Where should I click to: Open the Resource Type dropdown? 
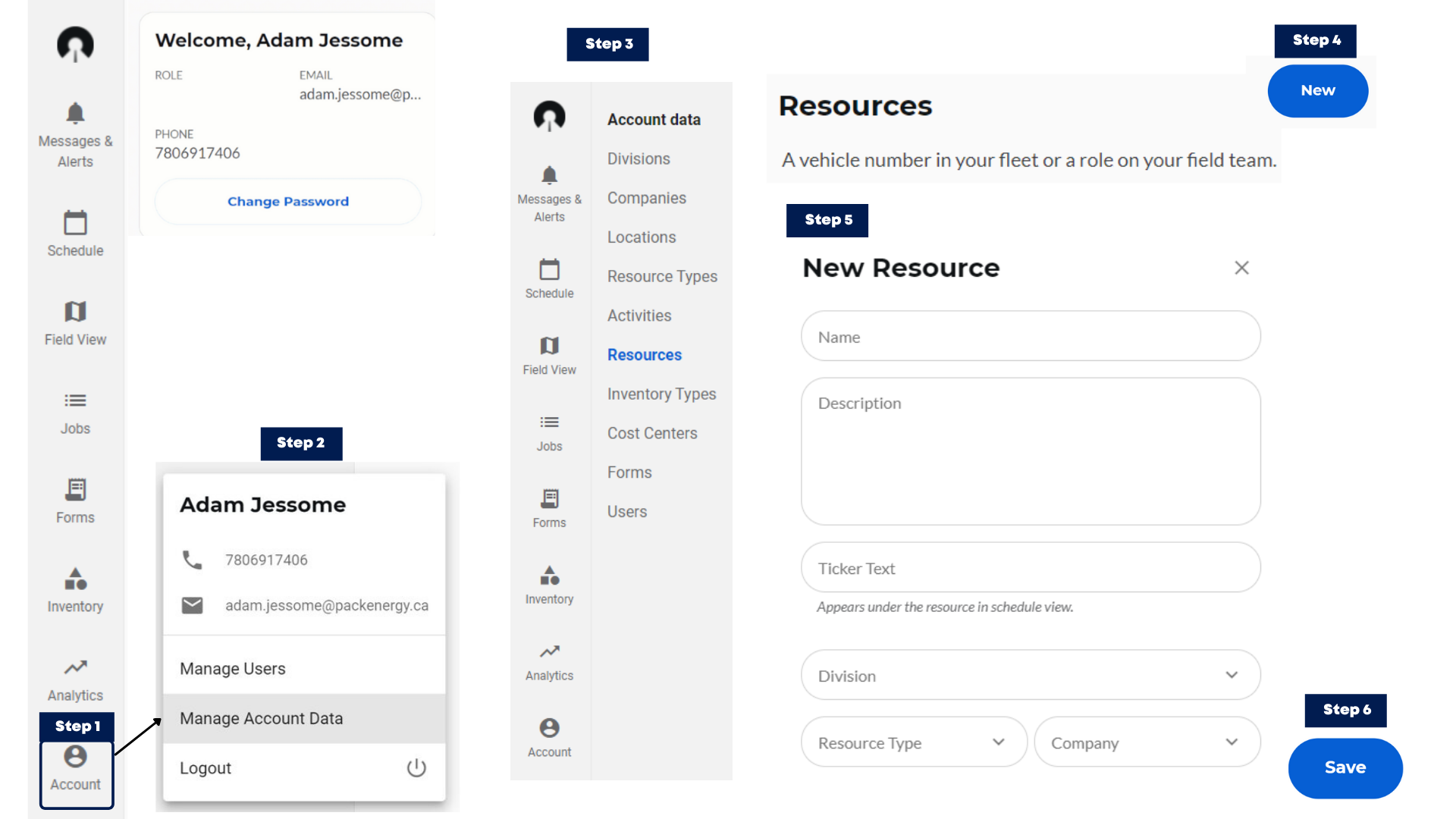tap(913, 742)
